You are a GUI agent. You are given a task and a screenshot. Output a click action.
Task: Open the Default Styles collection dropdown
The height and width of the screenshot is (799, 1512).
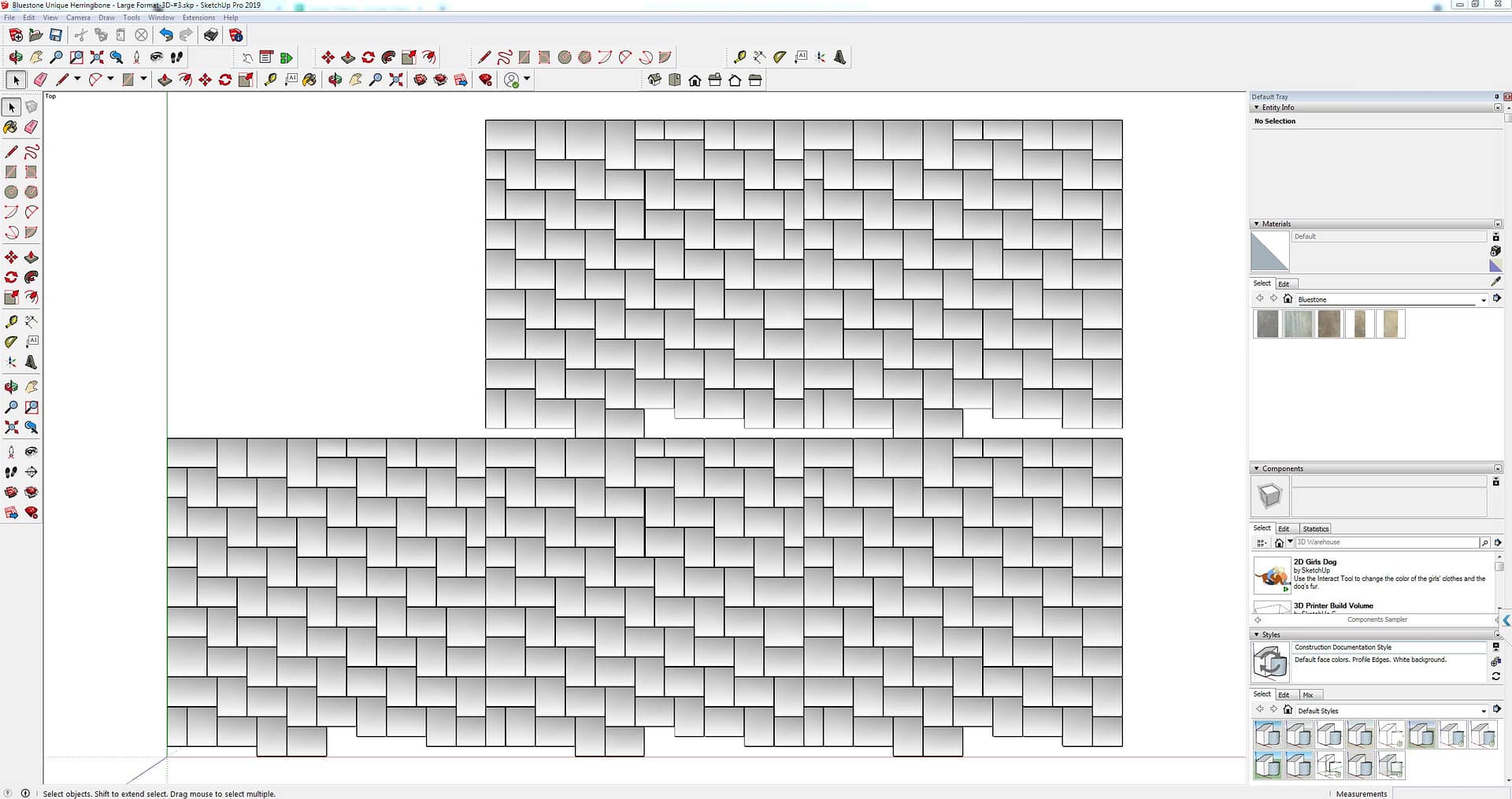pyautogui.click(x=1483, y=711)
